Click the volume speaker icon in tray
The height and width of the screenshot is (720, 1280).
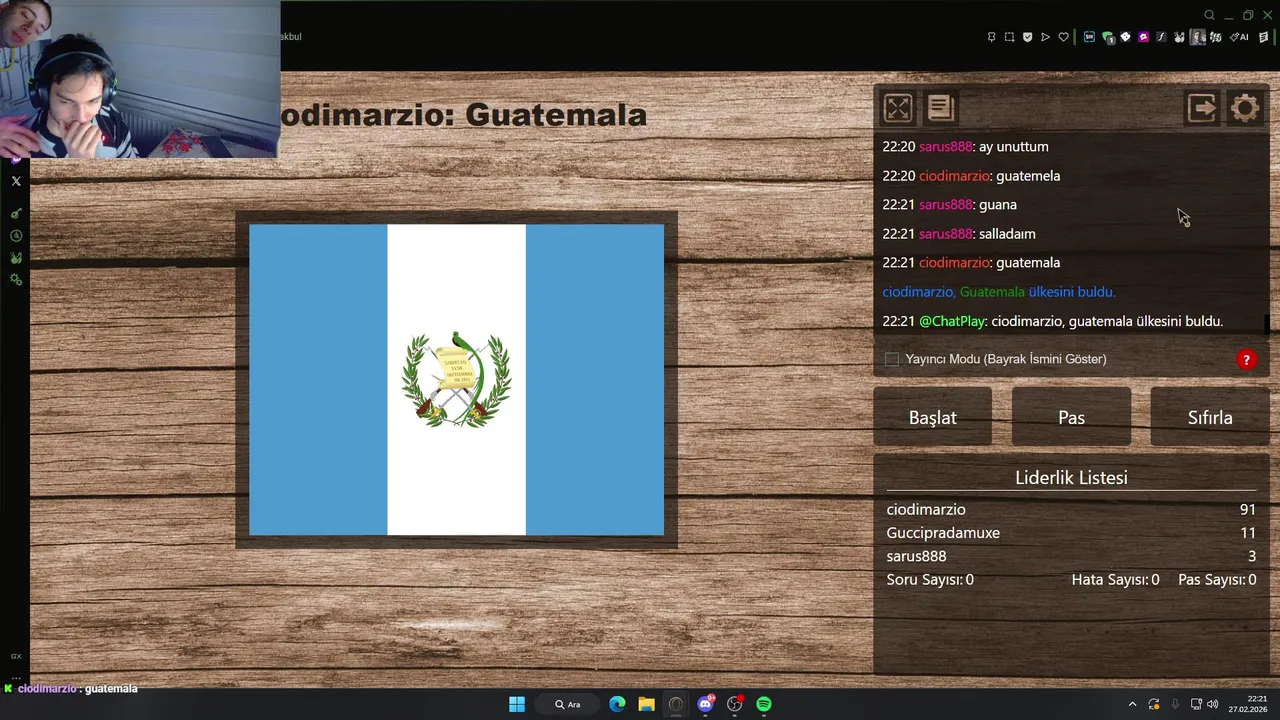[x=1212, y=704]
